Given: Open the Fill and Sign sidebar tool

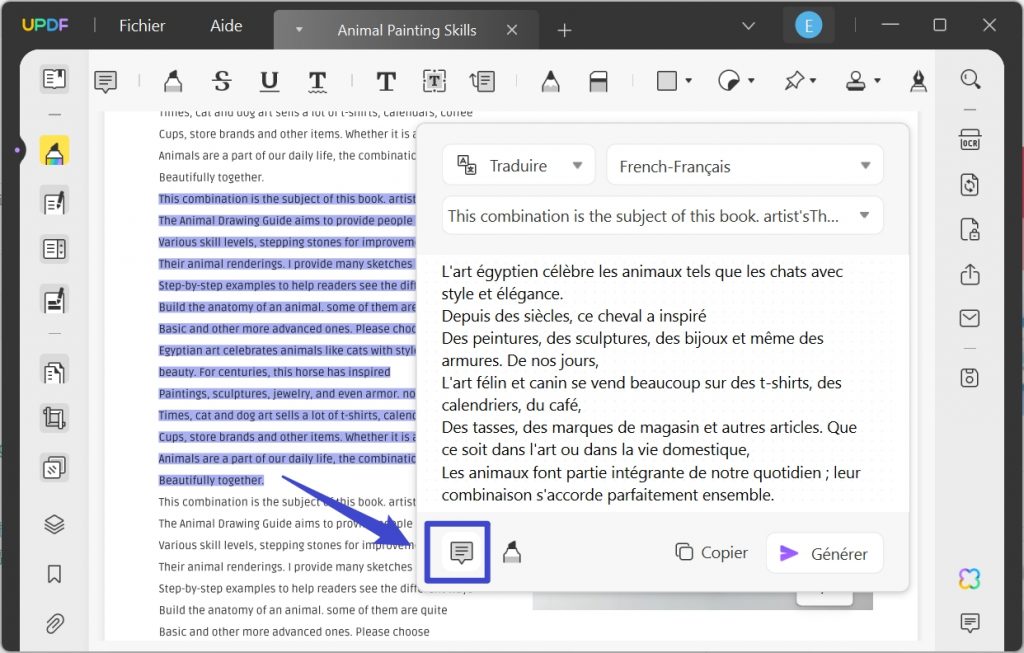Looking at the screenshot, I should (54, 301).
